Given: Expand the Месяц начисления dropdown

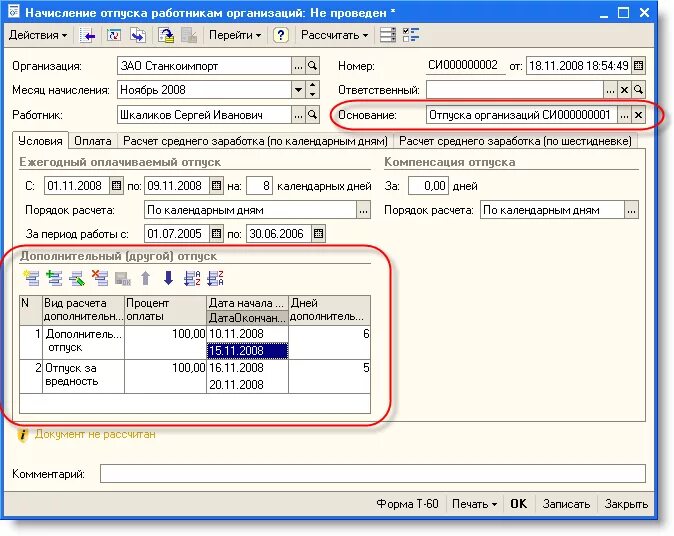Looking at the screenshot, I should pos(298,90).
